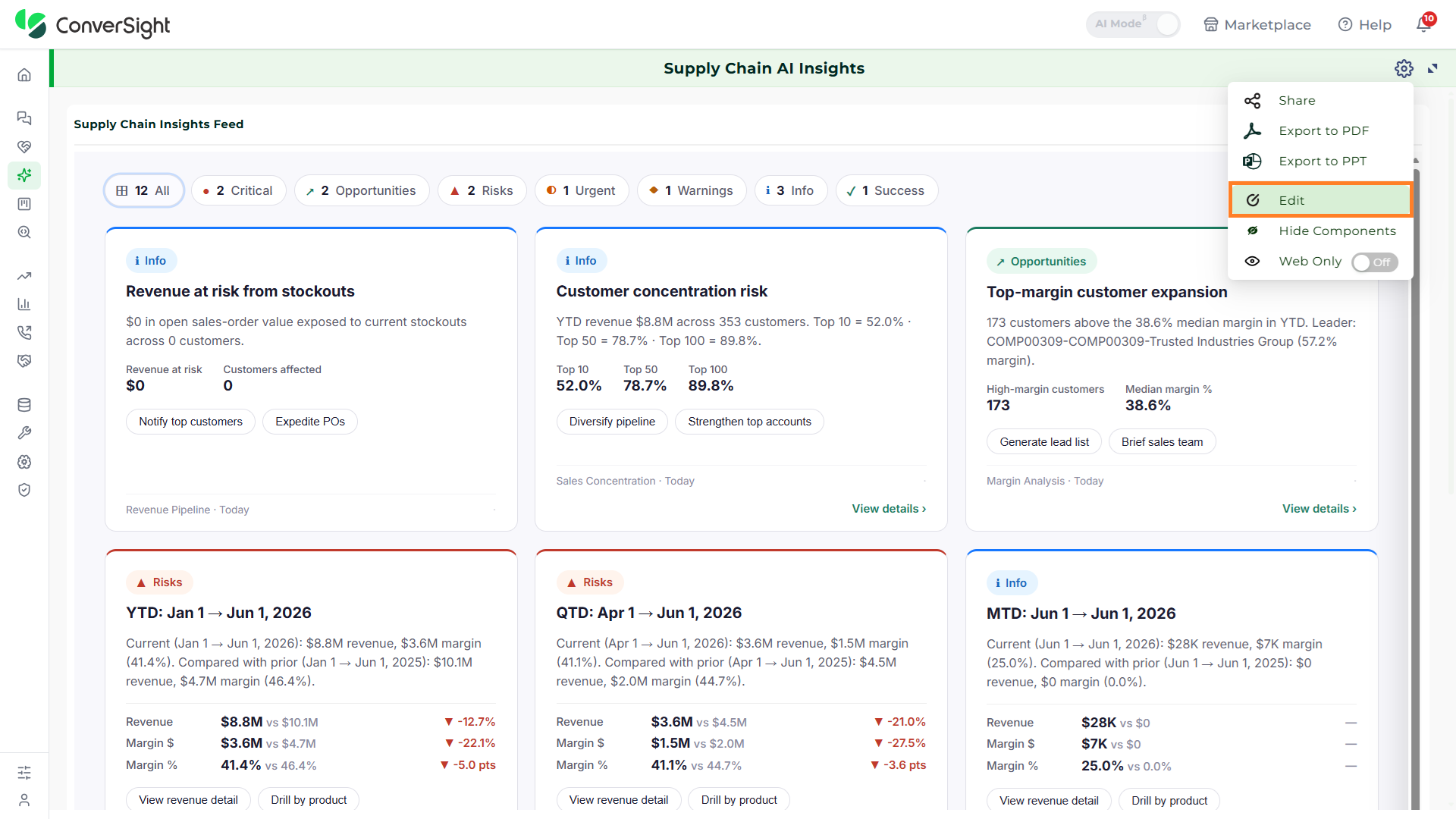Open Marketplace in the top bar
This screenshot has width=1456, height=819.
[x=1257, y=24]
